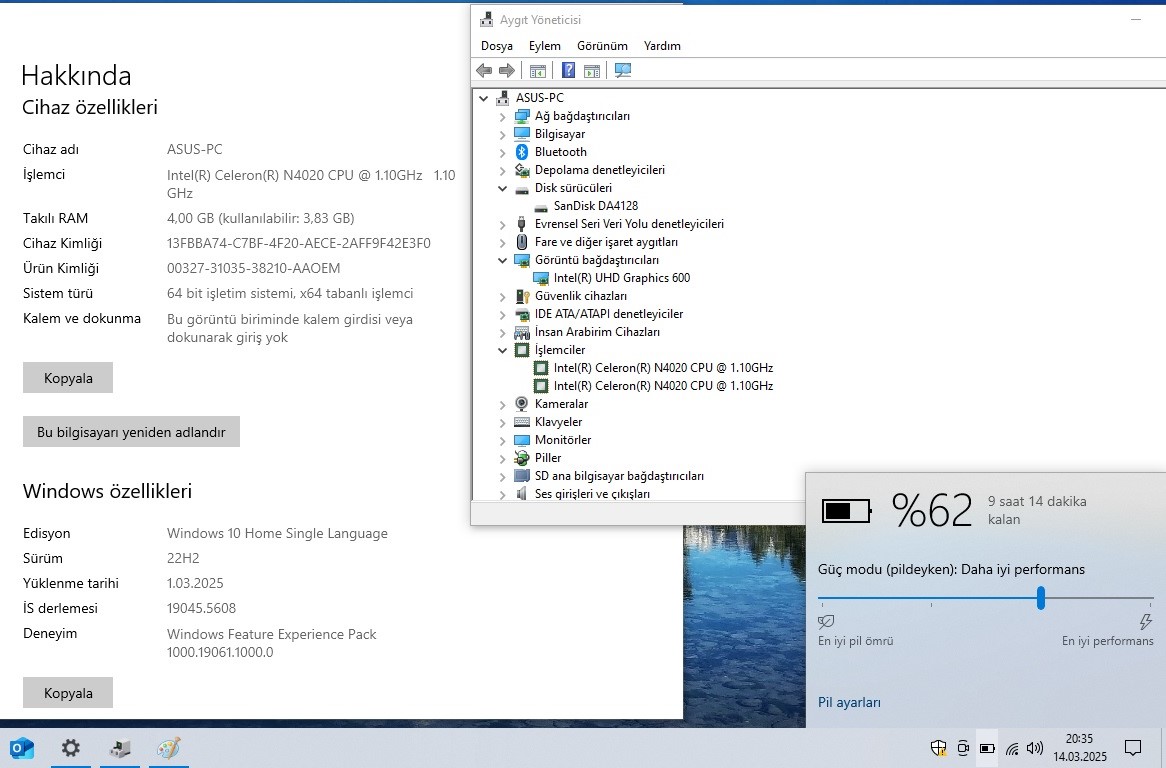This screenshot has width=1166, height=768.
Task: Open the Yardım menu
Action: (x=662, y=46)
